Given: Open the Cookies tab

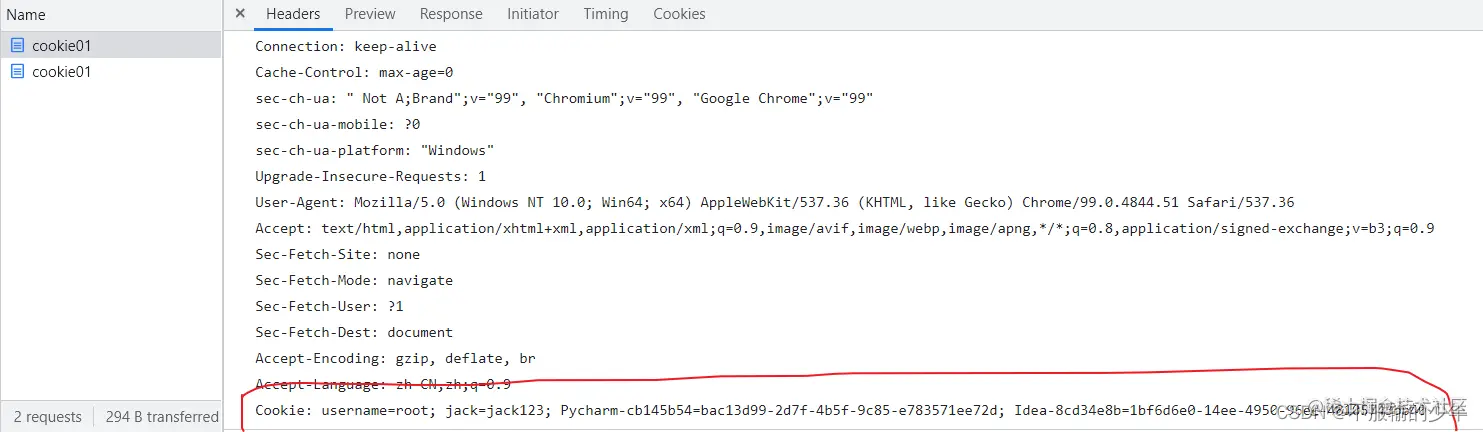Looking at the screenshot, I should (x=679, y=14).
